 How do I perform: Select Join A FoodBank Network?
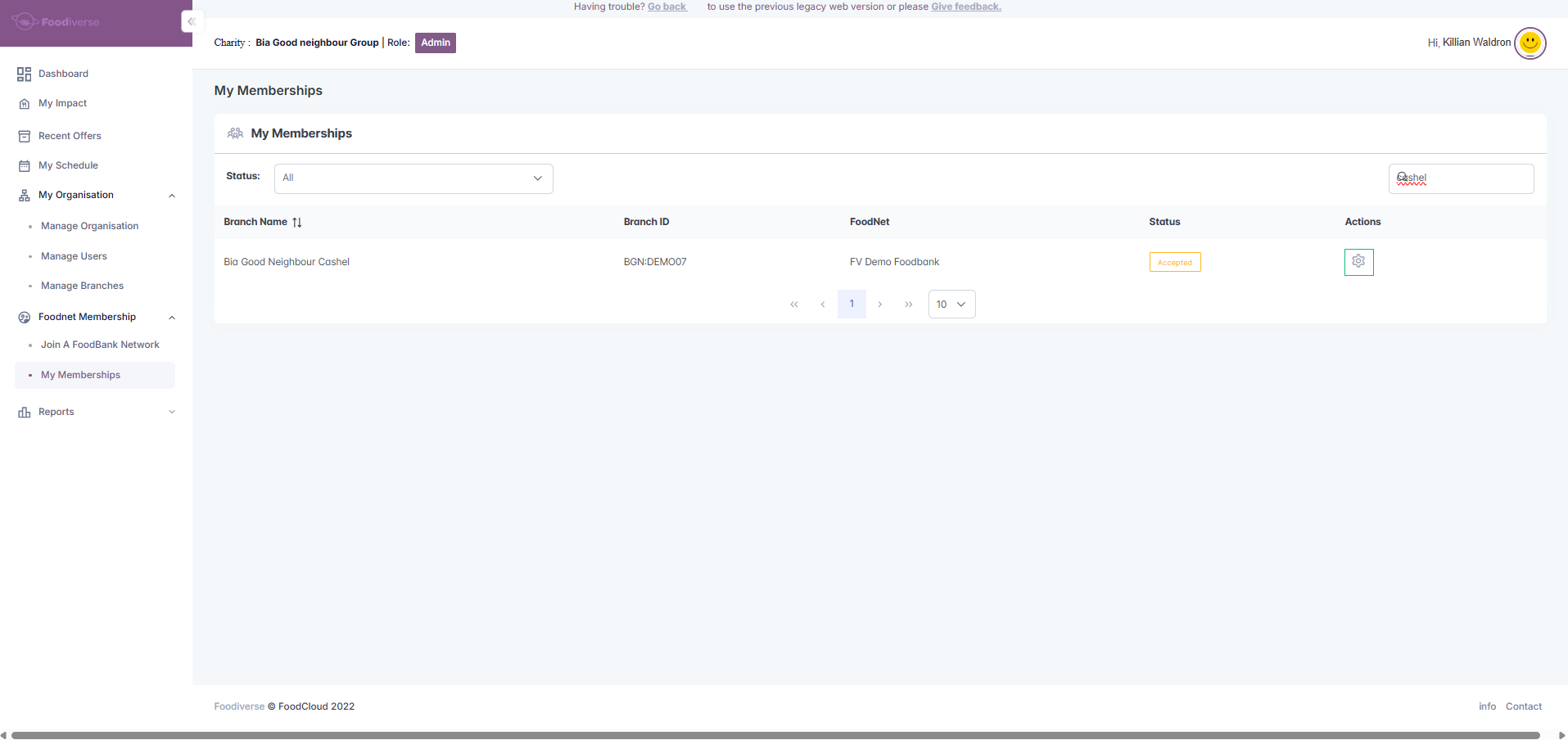pos(100,345)
